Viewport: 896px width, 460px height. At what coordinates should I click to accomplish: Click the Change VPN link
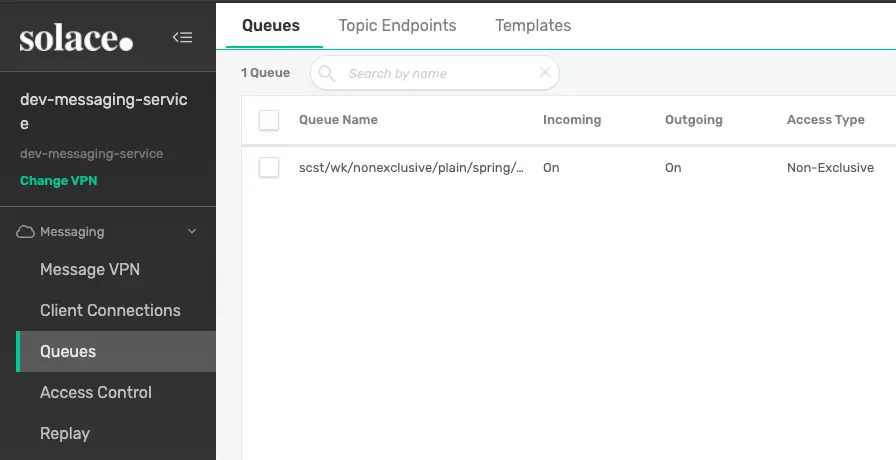(59, 181)
